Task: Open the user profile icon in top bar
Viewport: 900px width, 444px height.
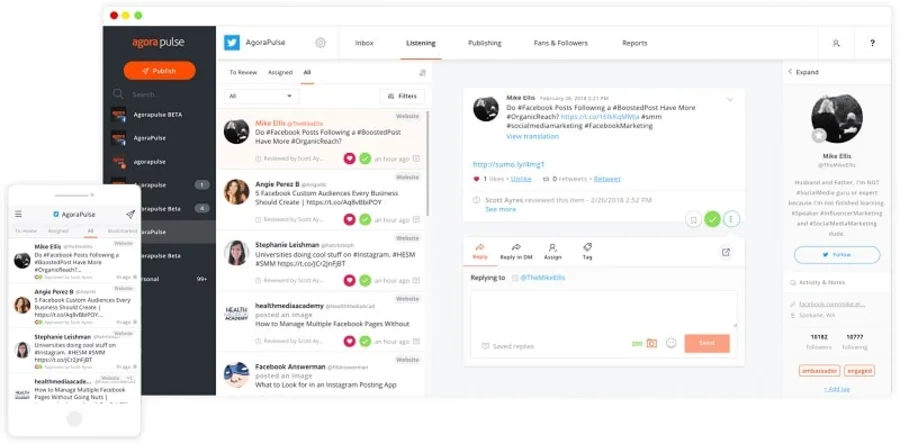Action: 836,44
